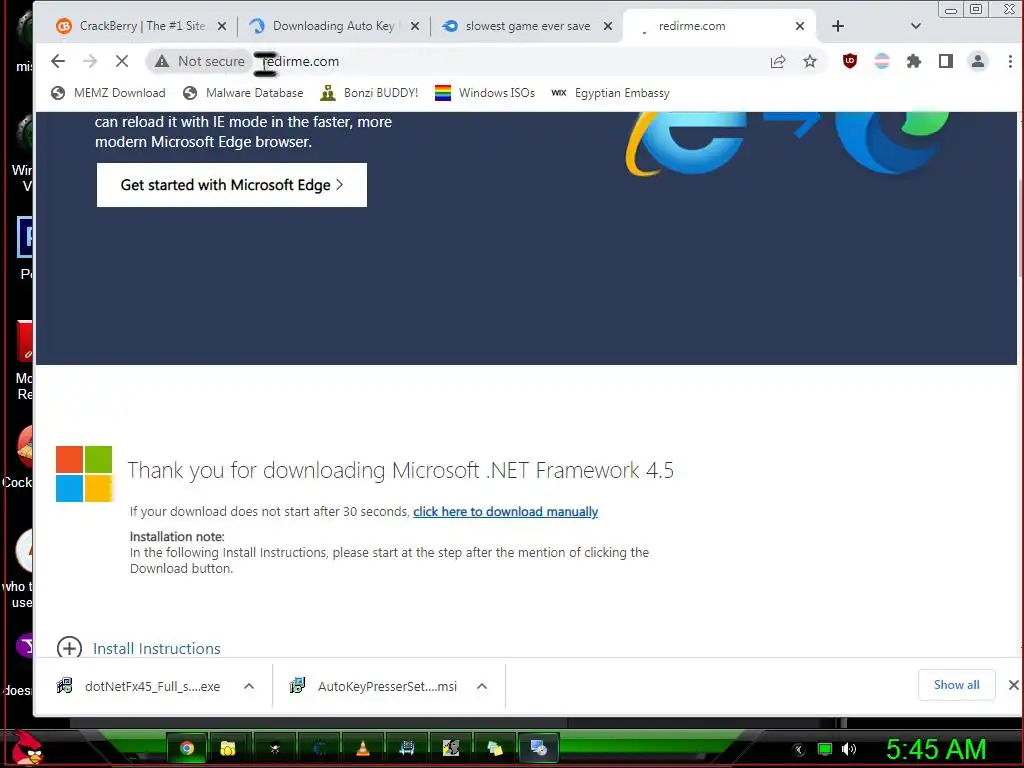Open Chrome from the taskbar
Screen dimensions: 1024x768
click(187, 748)
